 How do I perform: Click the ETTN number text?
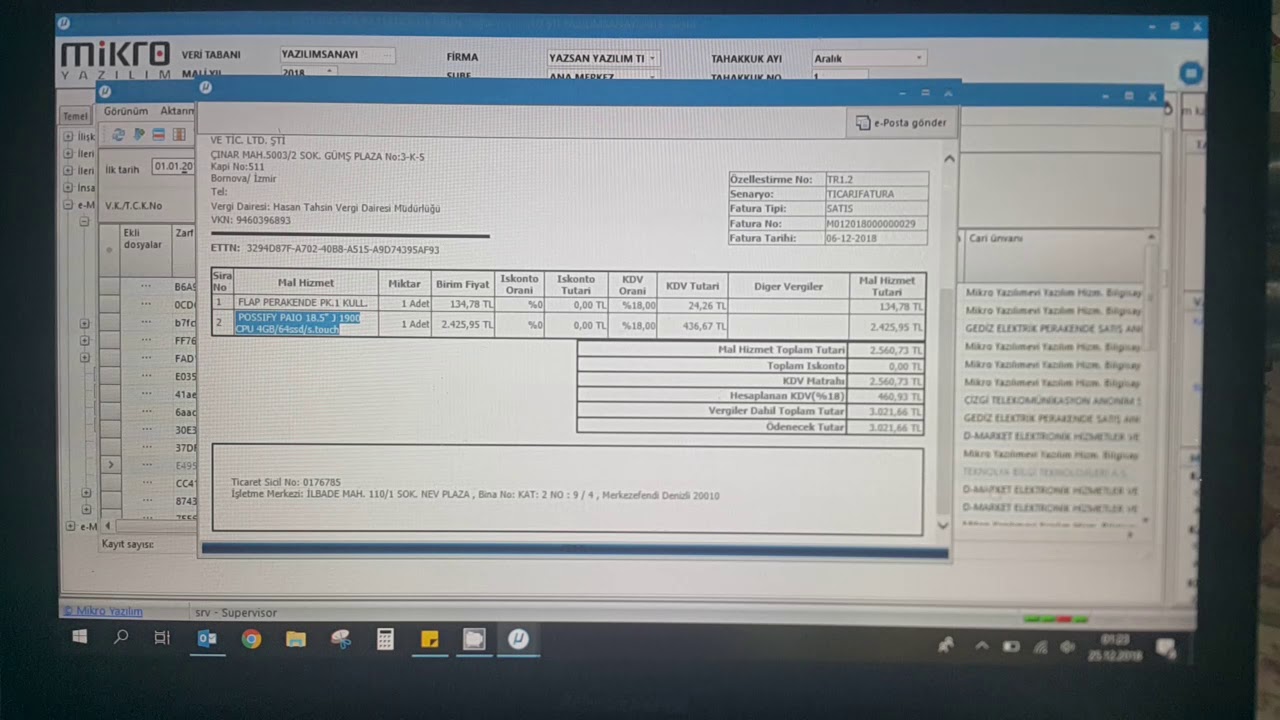(342, 249)
